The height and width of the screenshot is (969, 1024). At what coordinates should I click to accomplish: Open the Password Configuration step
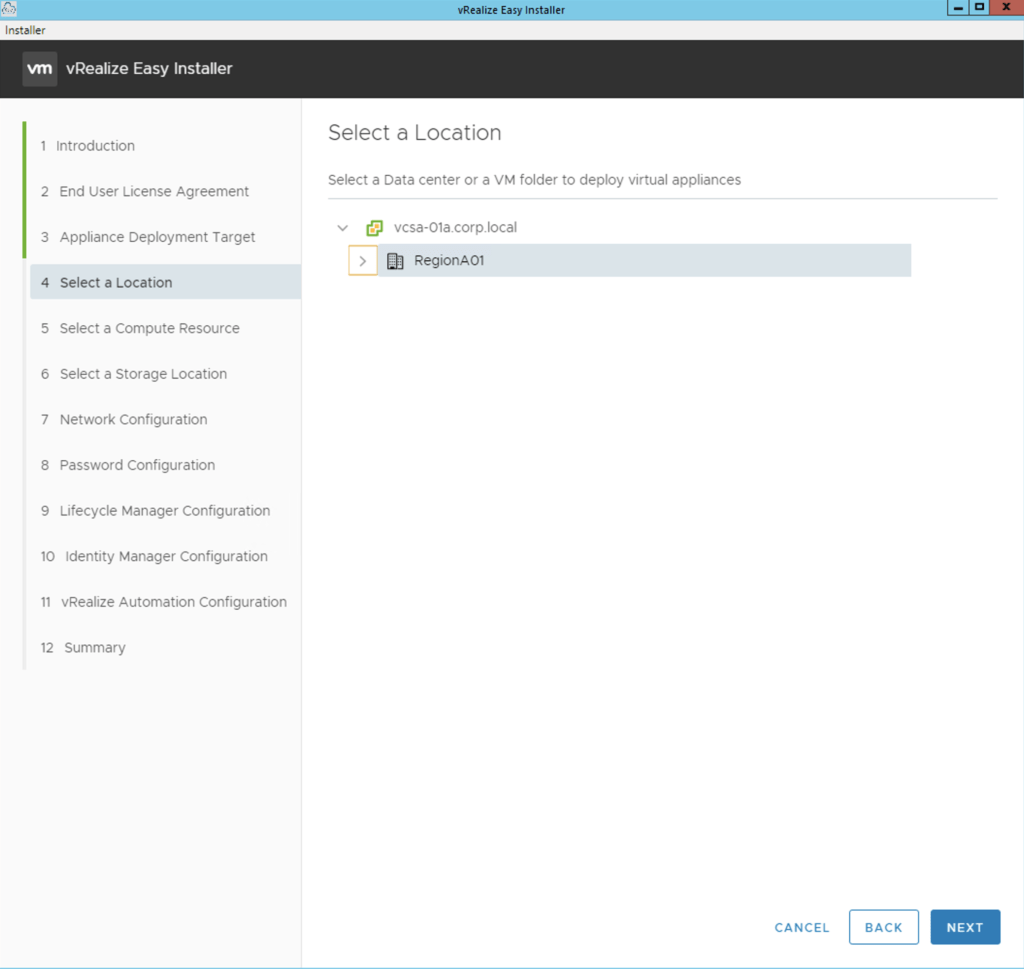(137, 465)
